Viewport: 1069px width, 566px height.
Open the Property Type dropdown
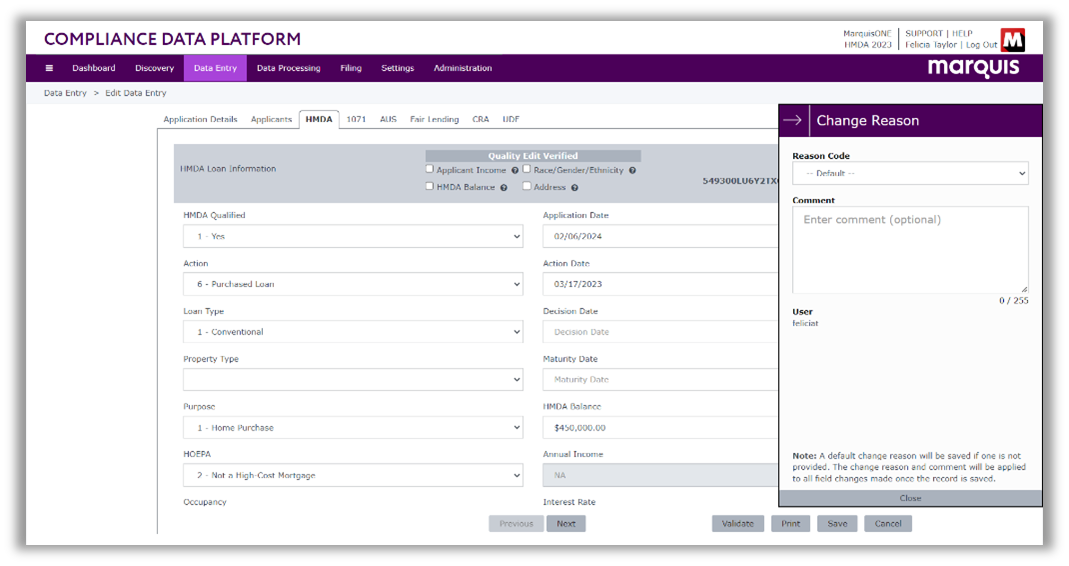point(353,380)
